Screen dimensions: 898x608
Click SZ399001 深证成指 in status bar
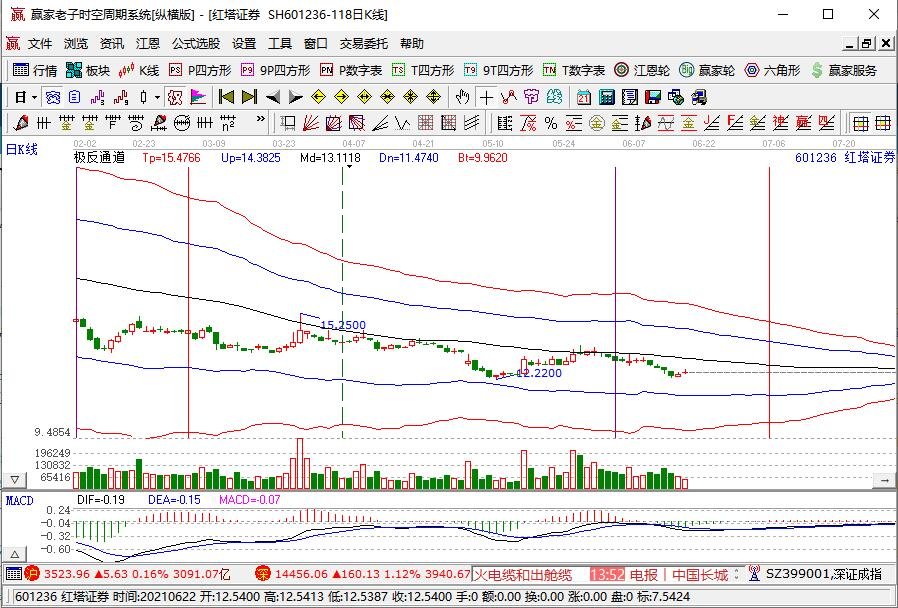pyautogui.click(x=824, y=574)
